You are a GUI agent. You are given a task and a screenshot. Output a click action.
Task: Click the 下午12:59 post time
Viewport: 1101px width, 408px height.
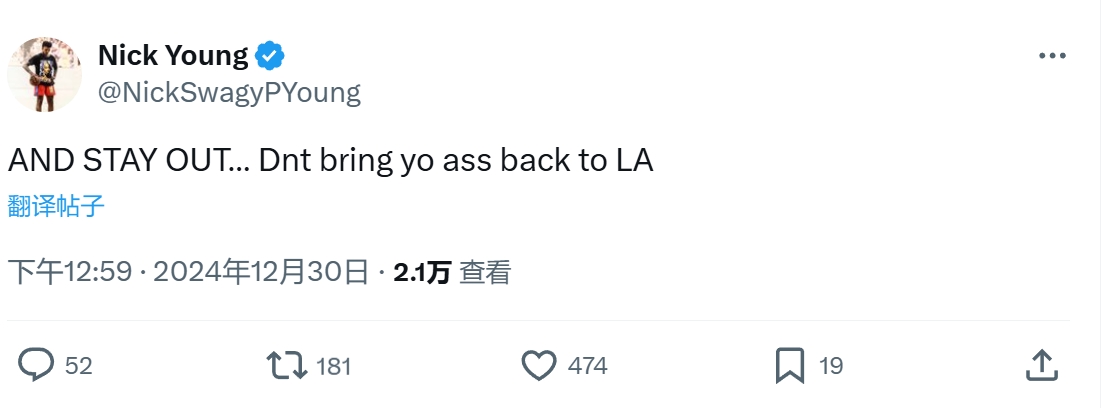[70, 272]
